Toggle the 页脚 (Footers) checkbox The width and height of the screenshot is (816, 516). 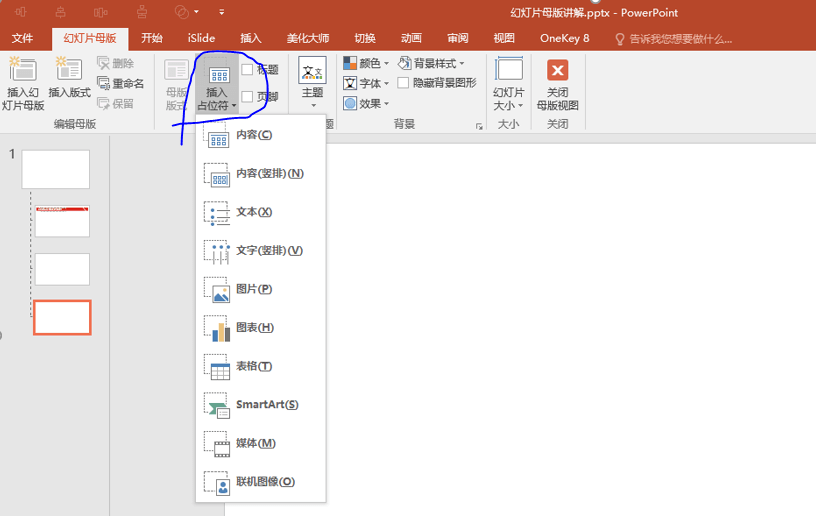pyautogui.click(x=248, y=97)
